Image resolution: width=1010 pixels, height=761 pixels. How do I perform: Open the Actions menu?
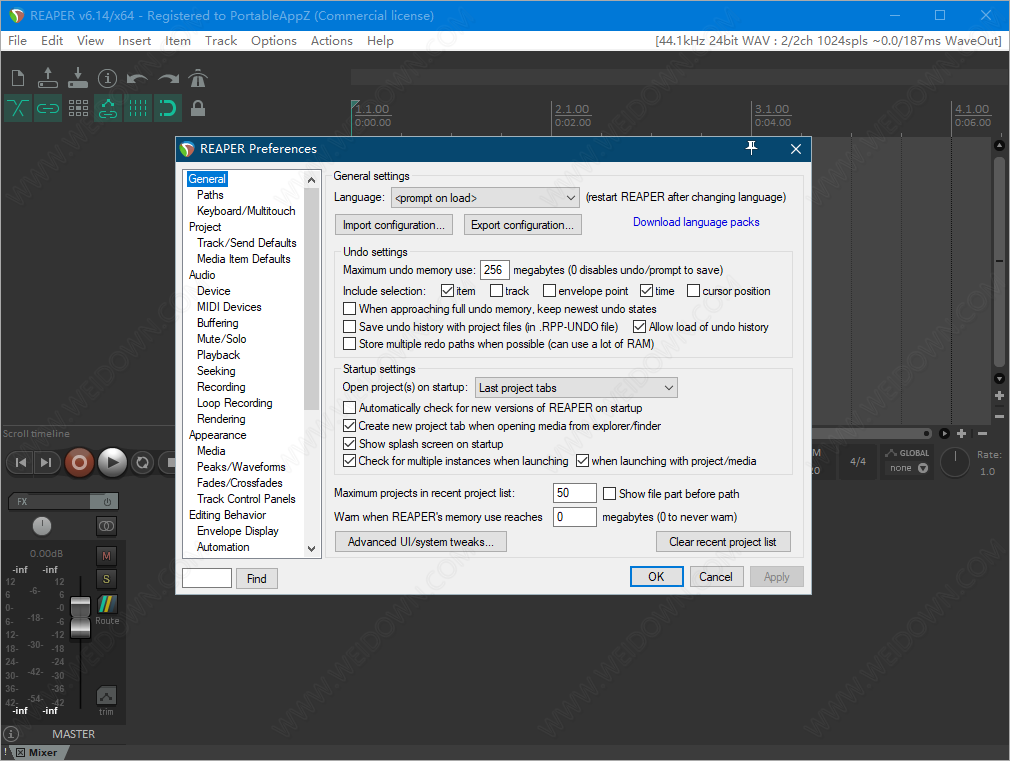(332, 41)
